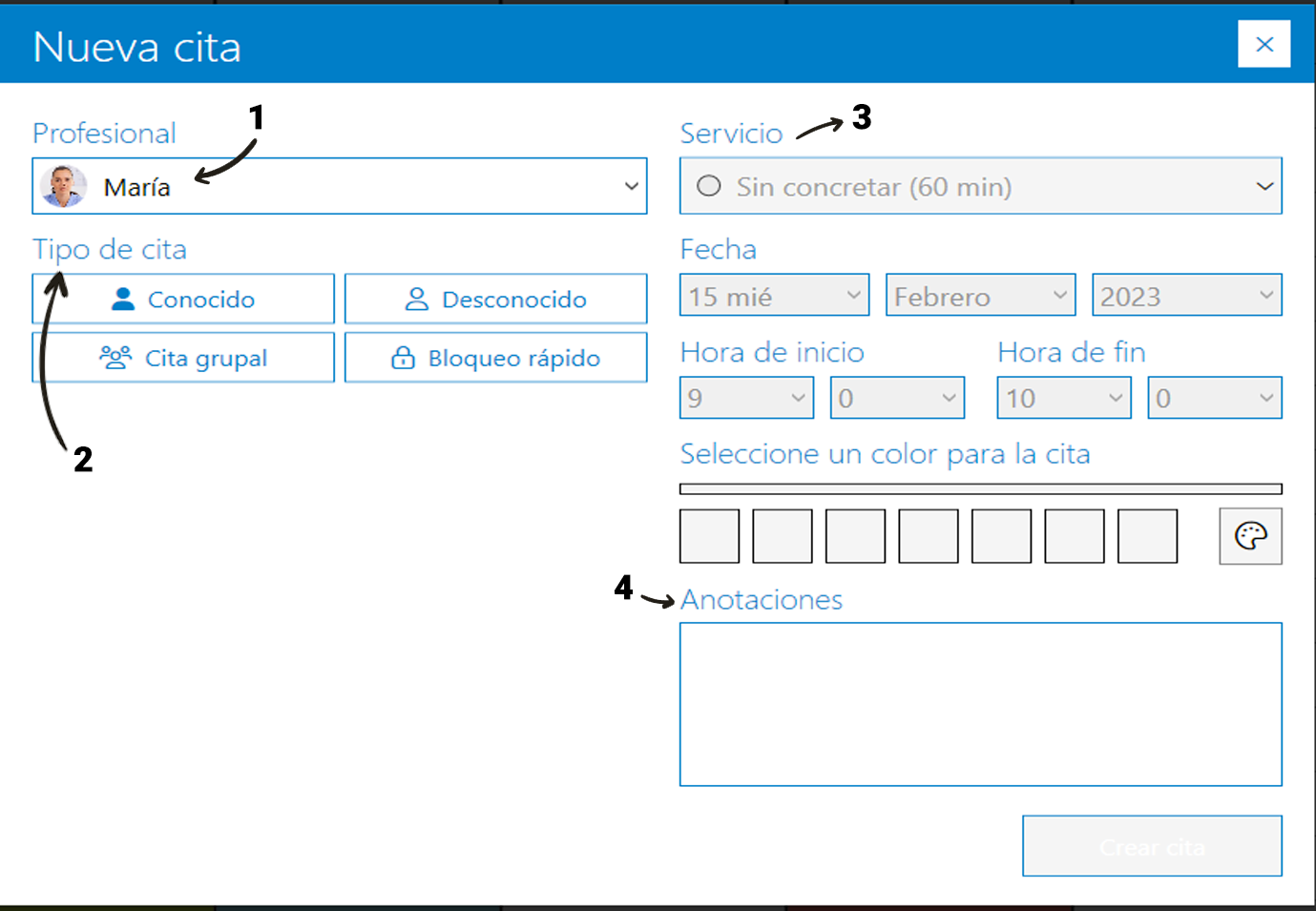Select the first color swatch
Screen dimensions: 1316x911
point(709,535)
